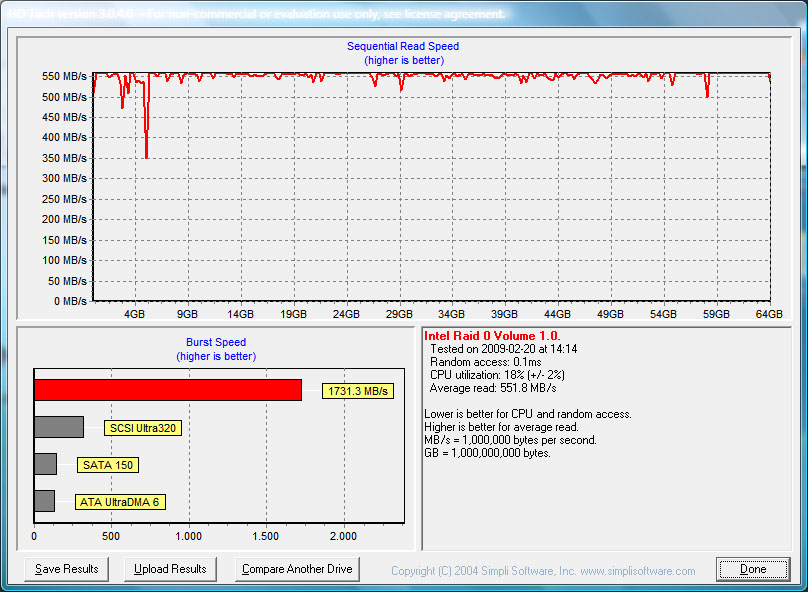Viewport: 808px width, 592px height.
Task: Open Upload Results
Action: click(x=170, y=569)
